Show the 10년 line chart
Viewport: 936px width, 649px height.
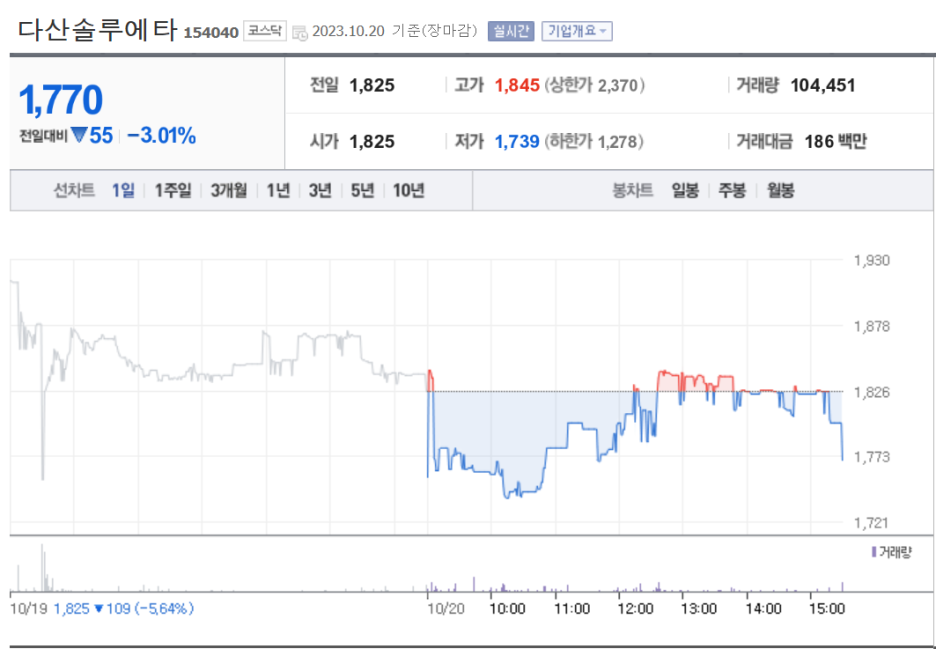[x=408, y=190]
